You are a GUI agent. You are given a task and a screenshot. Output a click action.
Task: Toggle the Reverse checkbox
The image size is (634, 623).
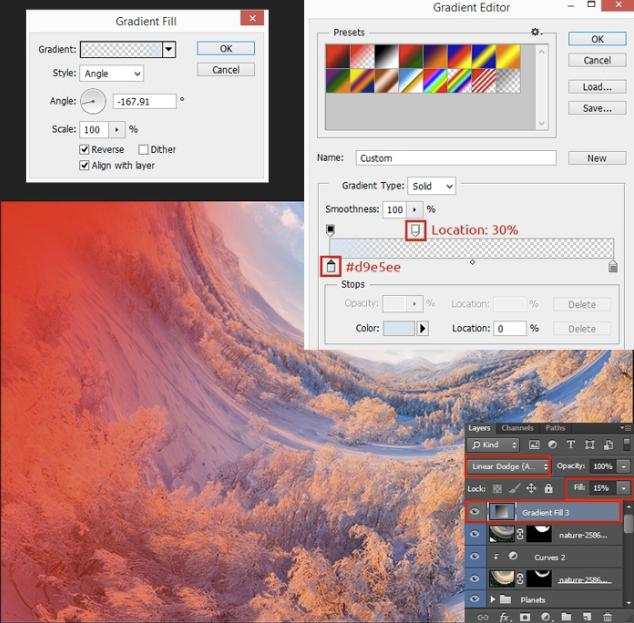[84, 150]
